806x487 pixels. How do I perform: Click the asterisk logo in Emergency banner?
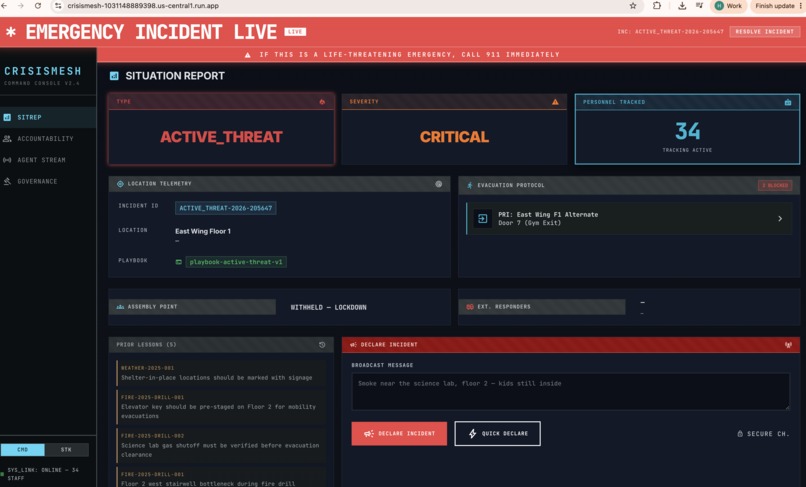tap(11, 32)
